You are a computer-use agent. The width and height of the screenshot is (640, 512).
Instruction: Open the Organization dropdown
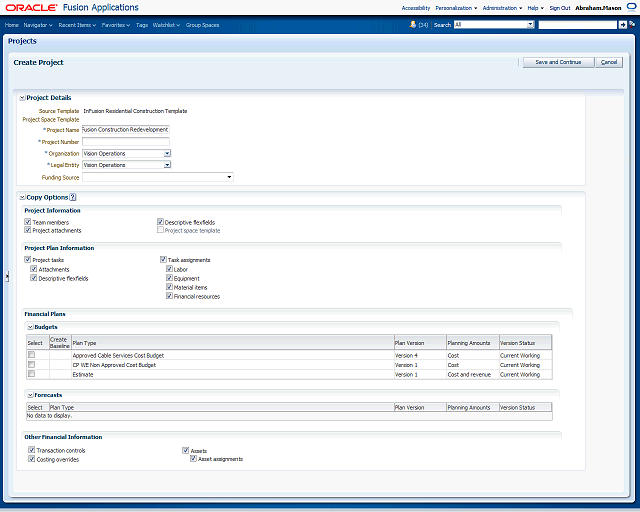[x=167, y=153]
